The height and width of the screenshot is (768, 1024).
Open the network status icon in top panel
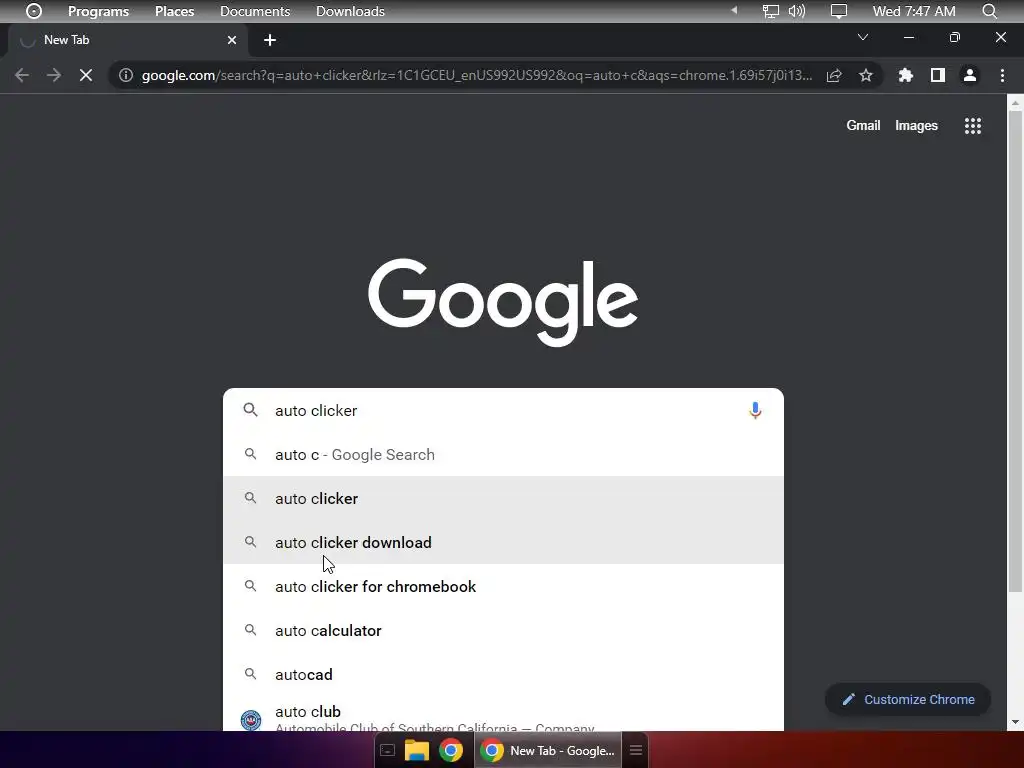coord(771,11)
